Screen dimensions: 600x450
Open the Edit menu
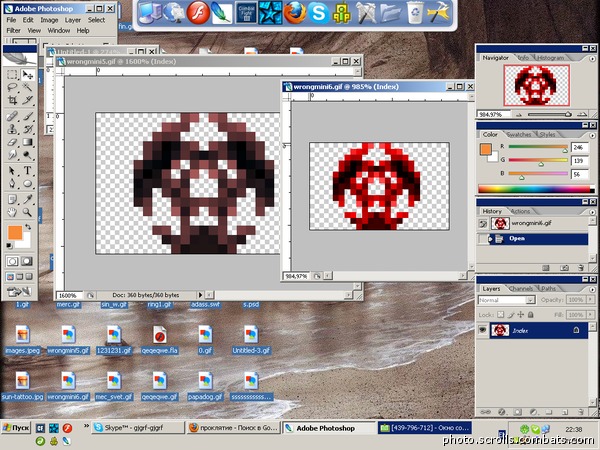click(28, 20)
